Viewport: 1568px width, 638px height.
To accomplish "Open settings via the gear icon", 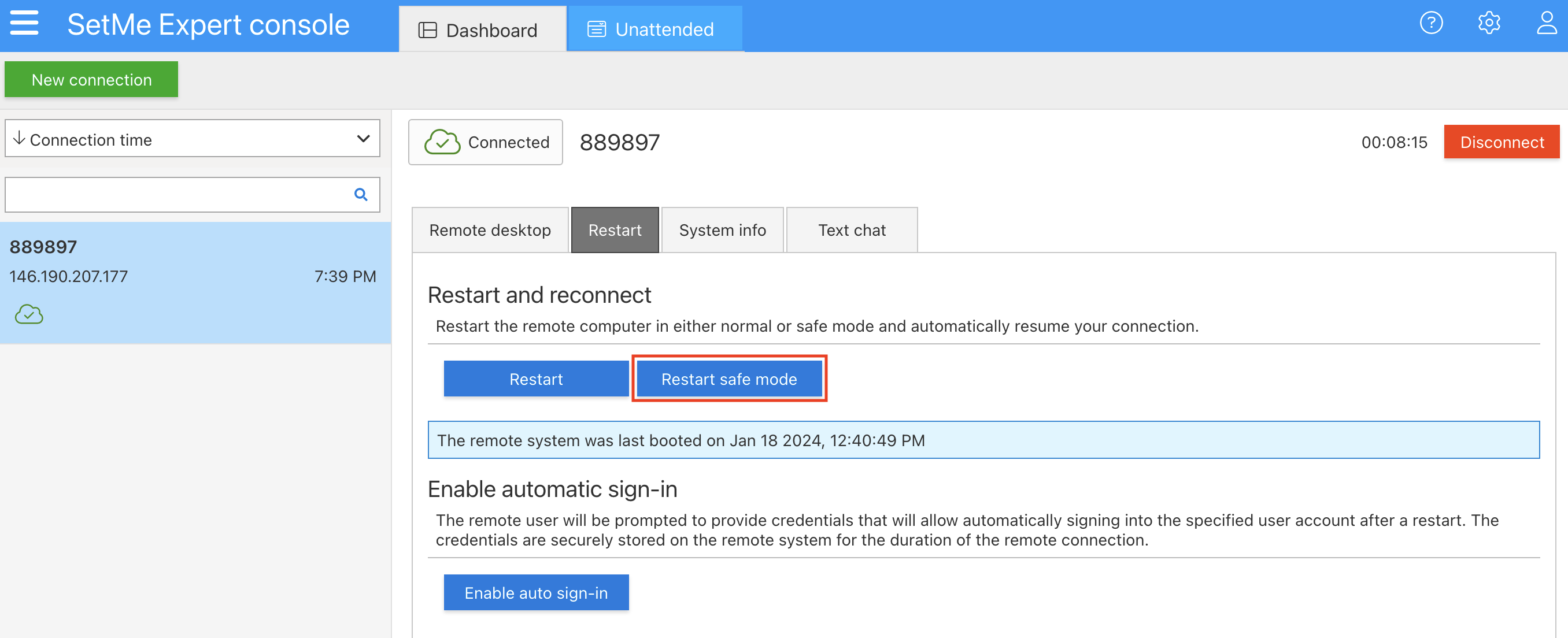I will click(x=1489, y=23).
